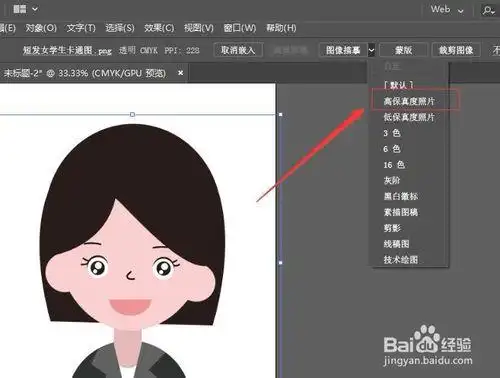Click the linked file name 短发女学生卡通图.png
Viewport: 500px width, 378px height.
click(x=67, y=50)
